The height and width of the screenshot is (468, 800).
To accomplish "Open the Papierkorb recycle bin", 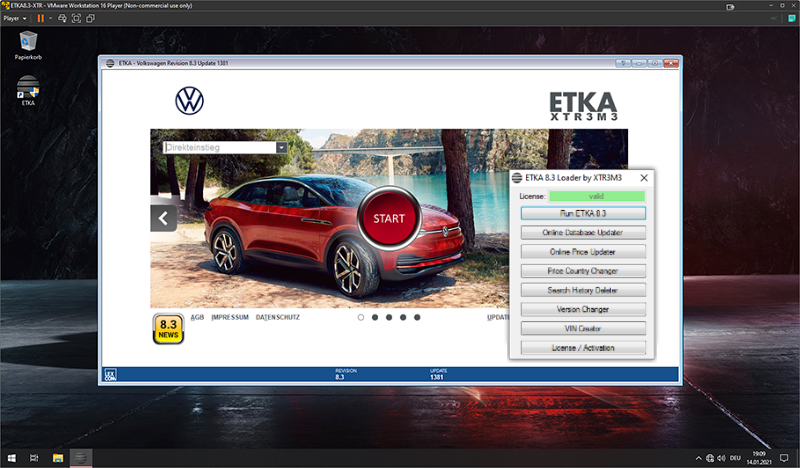I will [28, 45].
